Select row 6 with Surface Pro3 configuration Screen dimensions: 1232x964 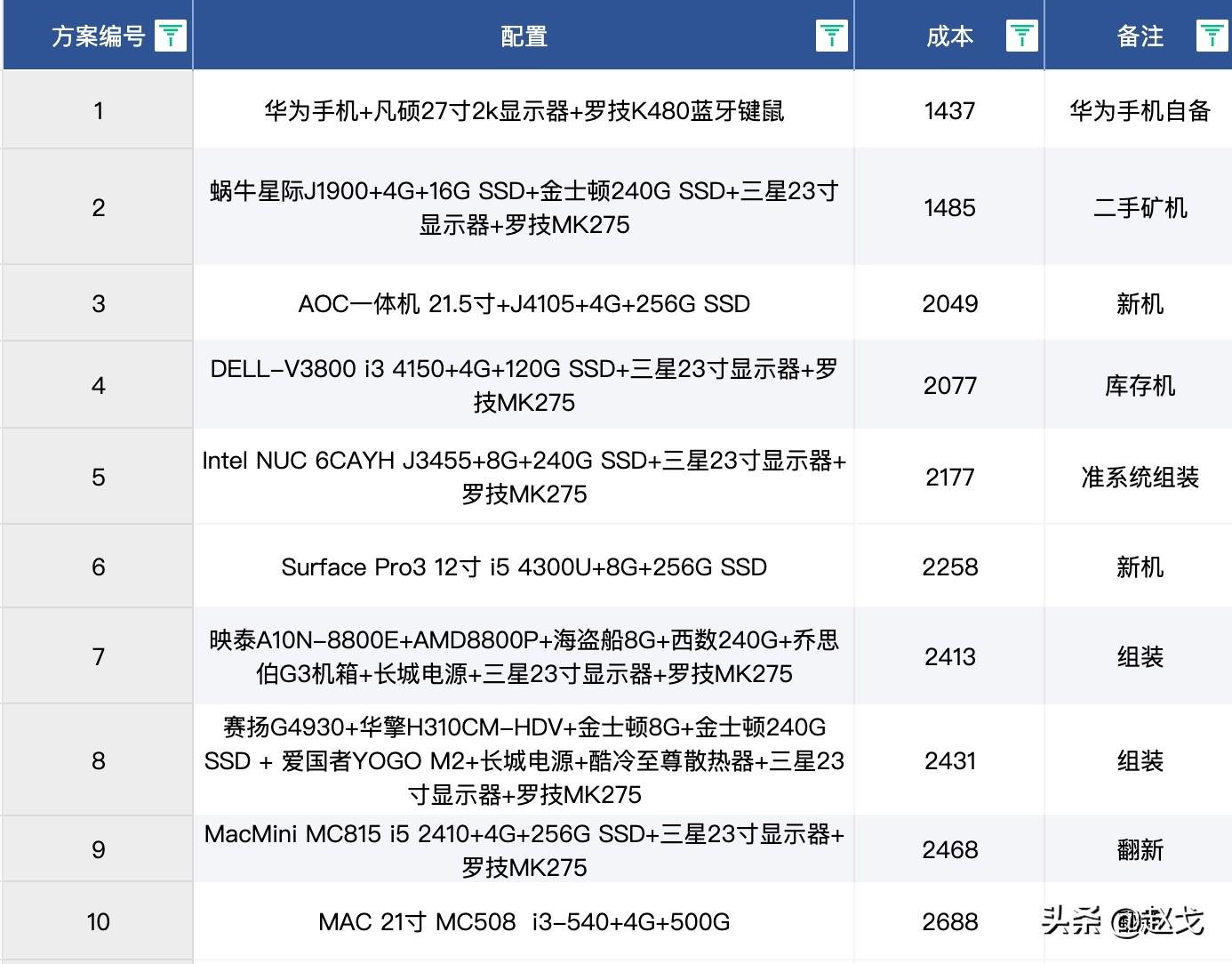tap(523, 566)
